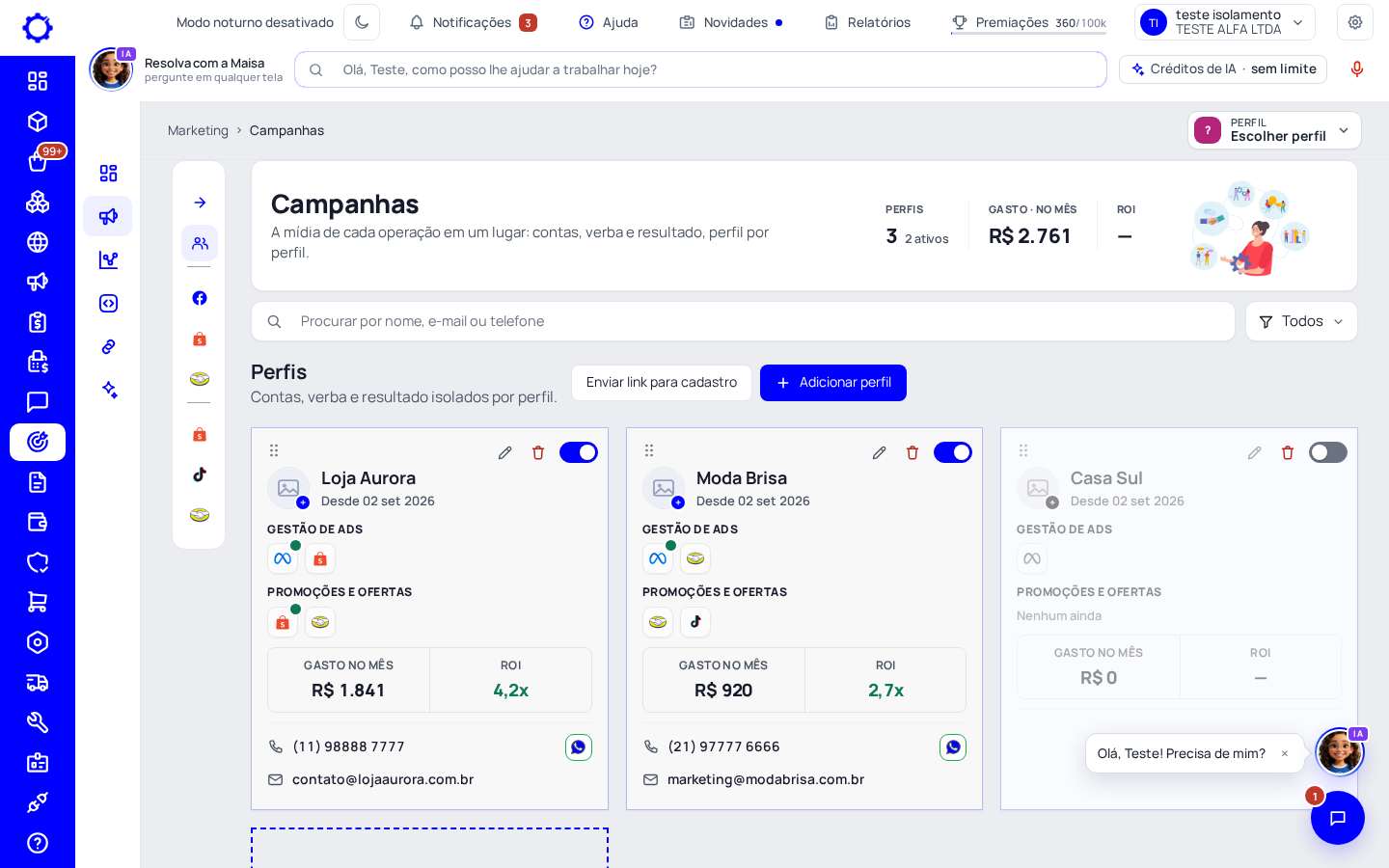The image size is (1389, 868).
Task: Open Meta ads icon on Loja Aurora
Action: coord(283,558)
